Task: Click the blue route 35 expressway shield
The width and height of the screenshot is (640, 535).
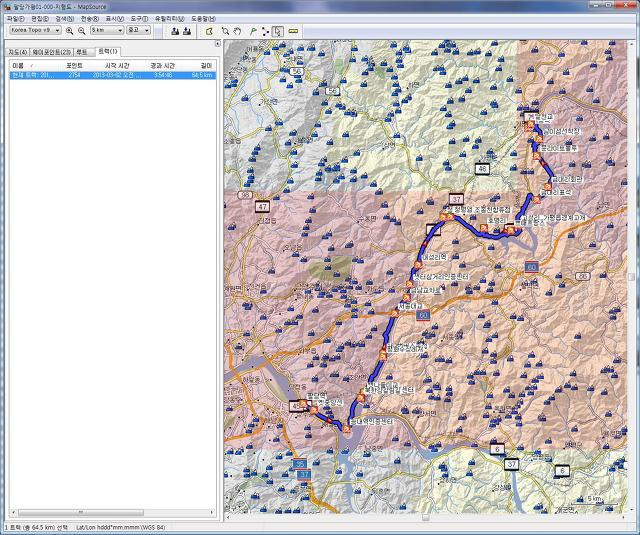Action: 300,464
